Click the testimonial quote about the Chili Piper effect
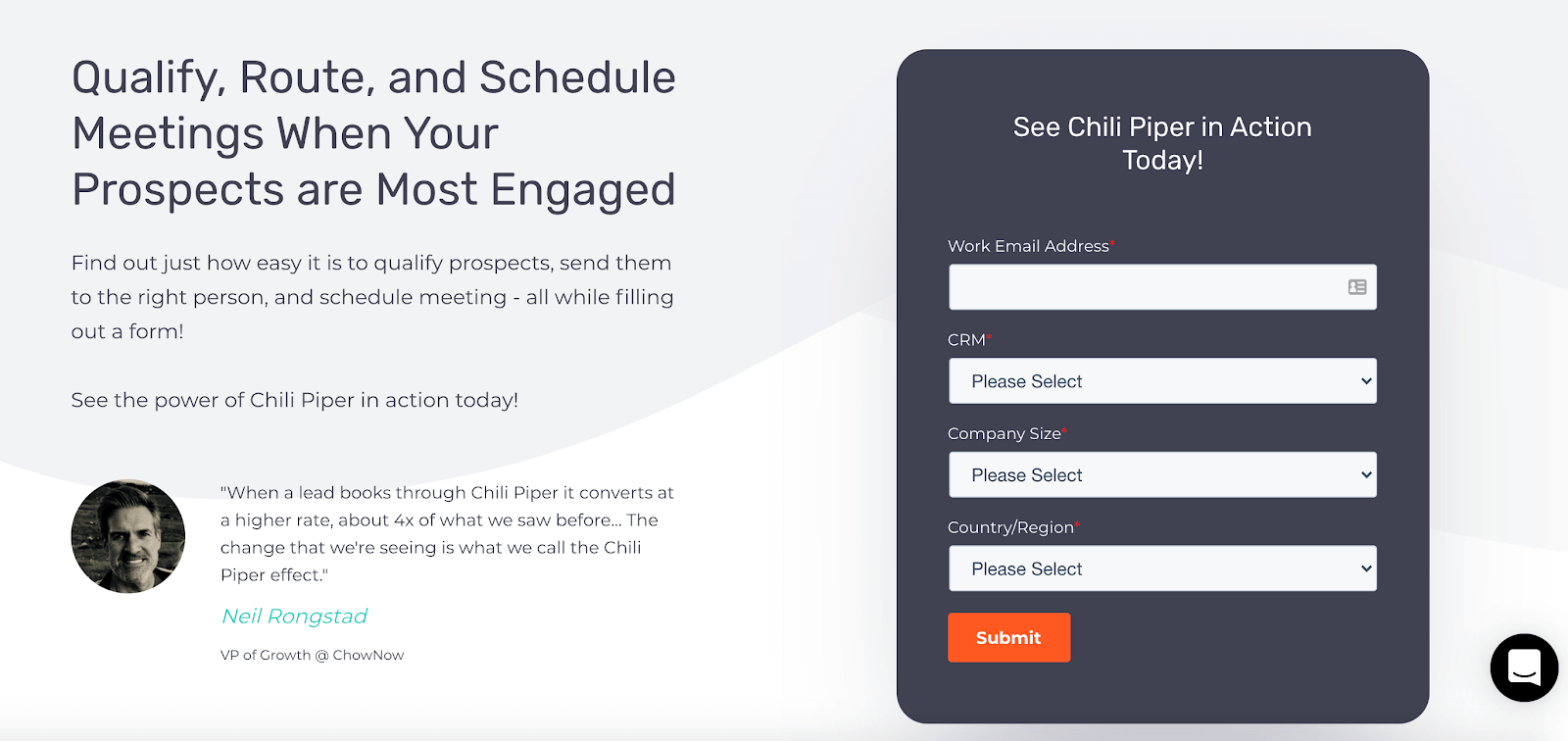The width and height of the screenshot is (1568, 741). [447, 533]
